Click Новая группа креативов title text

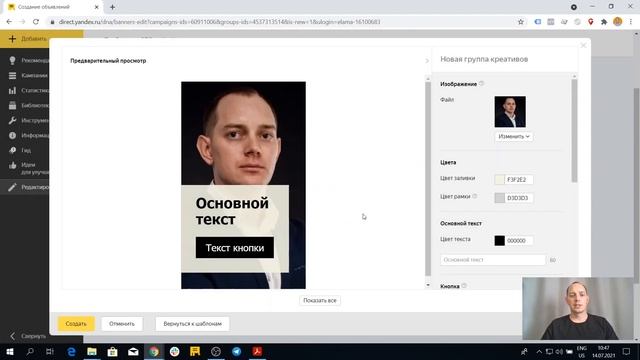pyautogui.click(x=484, y=59)
